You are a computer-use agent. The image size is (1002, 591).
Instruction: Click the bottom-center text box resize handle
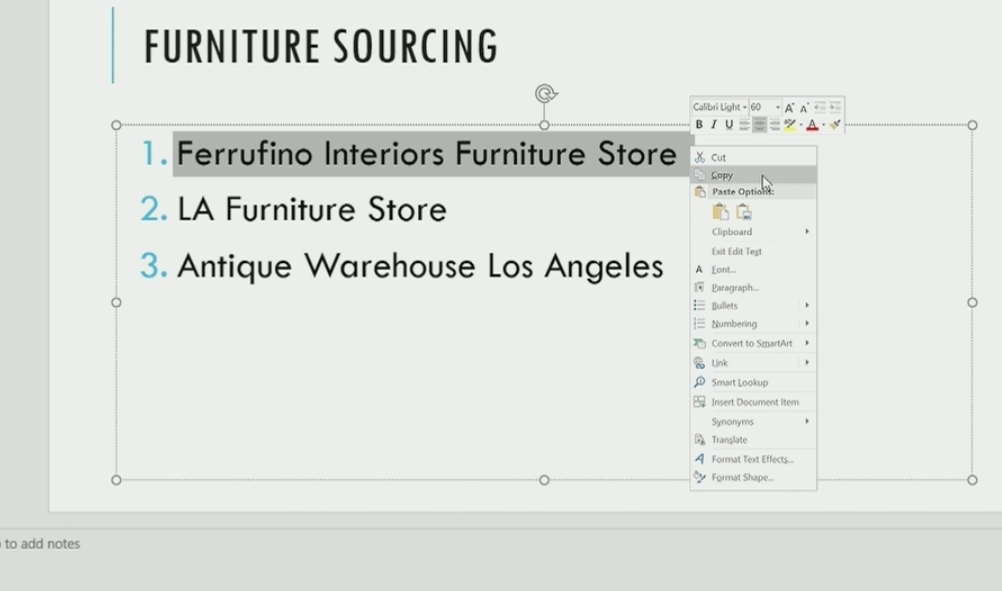pyautogui.click(x=544, y=480)
